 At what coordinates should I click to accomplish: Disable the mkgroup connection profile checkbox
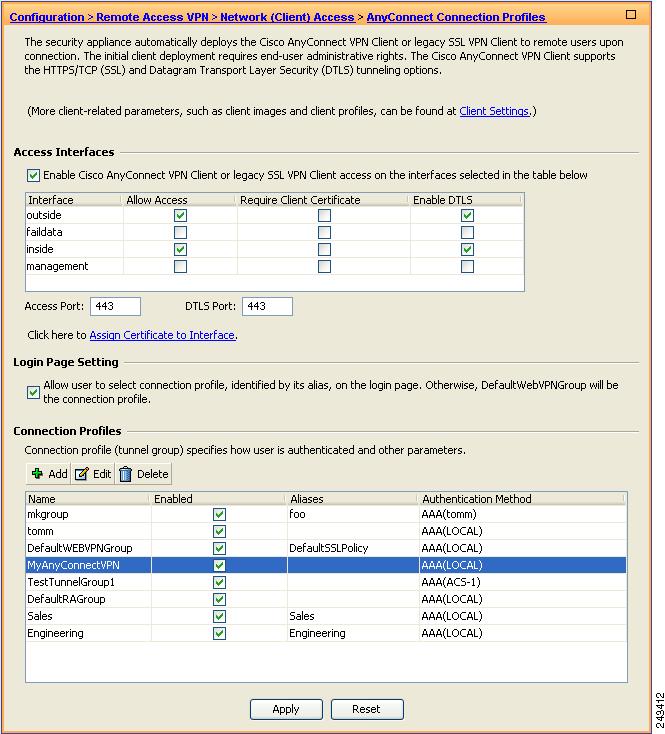click(219, 514)
